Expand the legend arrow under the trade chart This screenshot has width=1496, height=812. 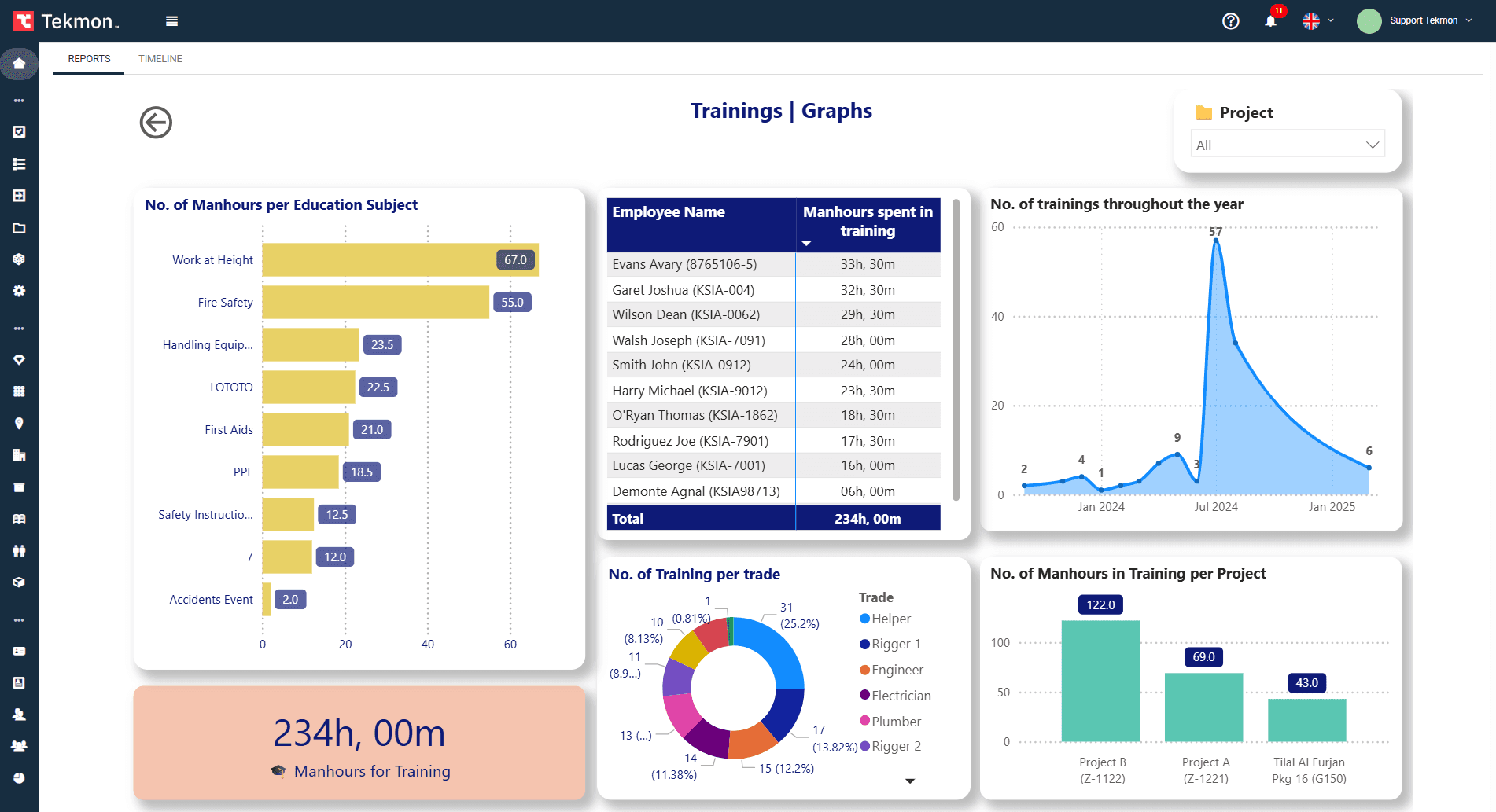point(910,781)
